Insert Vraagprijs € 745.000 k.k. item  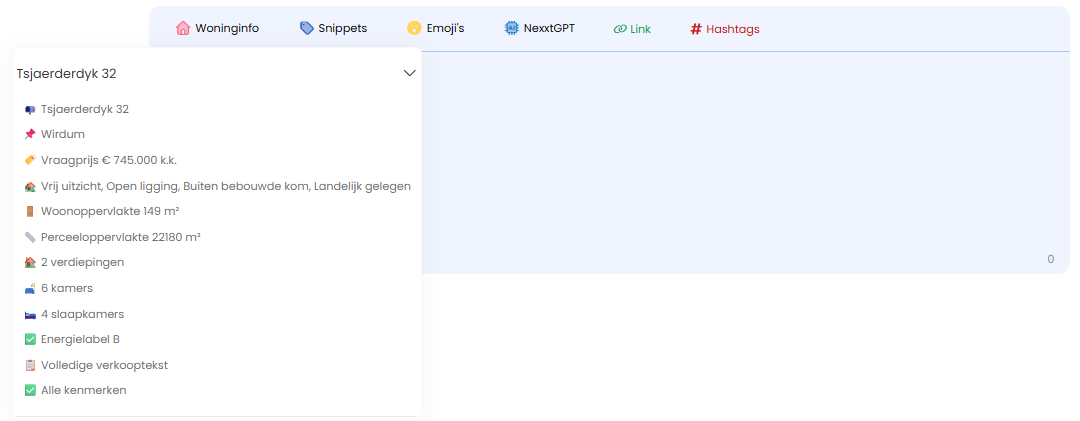tap(108, 160)
